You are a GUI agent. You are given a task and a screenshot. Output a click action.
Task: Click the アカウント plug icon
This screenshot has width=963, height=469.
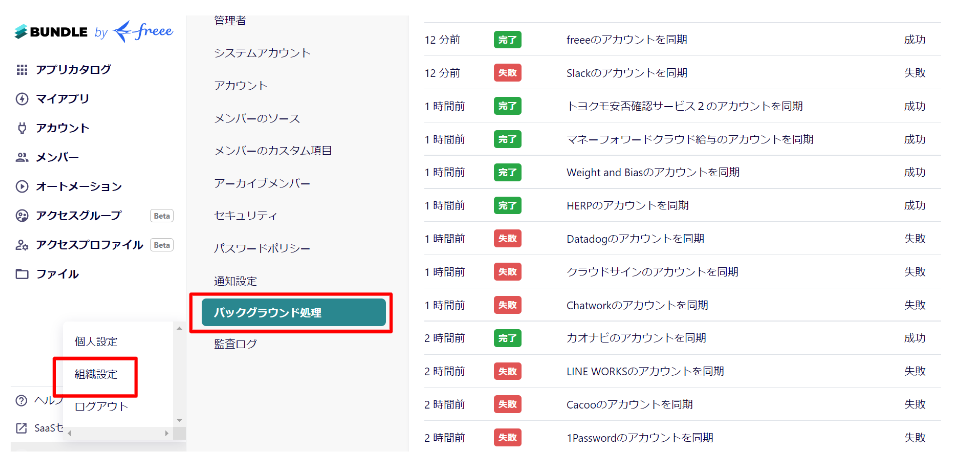pyautogui.click(x=22, y=128)
